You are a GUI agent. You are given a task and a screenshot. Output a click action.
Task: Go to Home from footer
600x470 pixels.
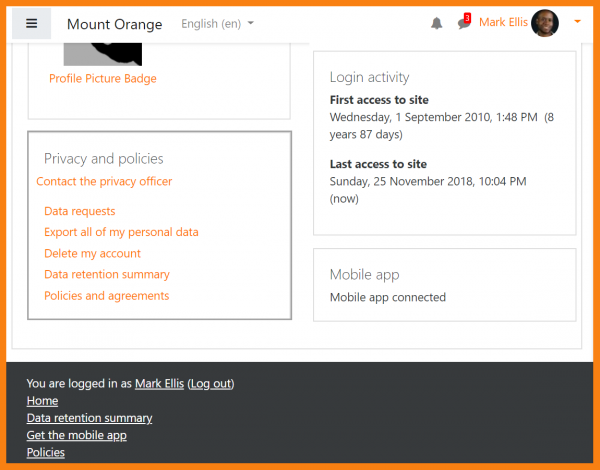pos(42,401)
